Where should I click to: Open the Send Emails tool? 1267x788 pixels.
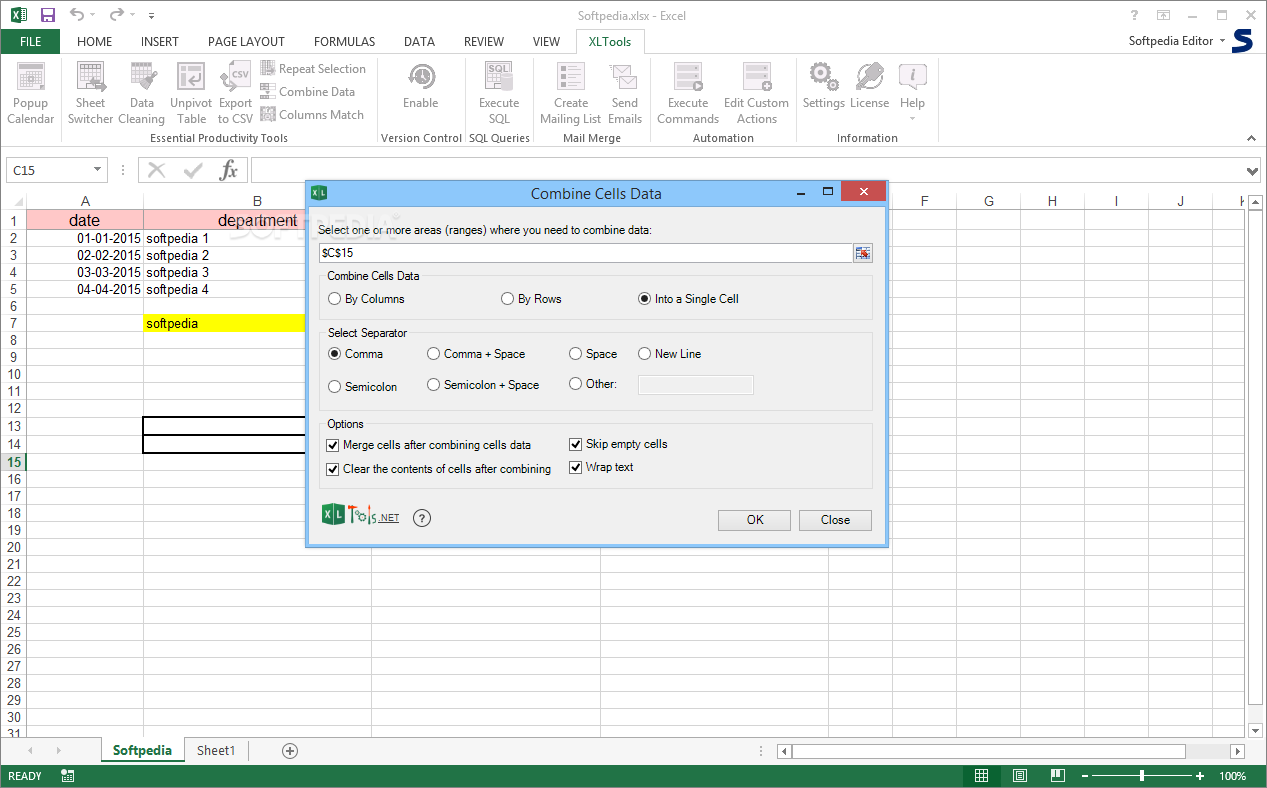pyautogui.click(x=625, y=93)
